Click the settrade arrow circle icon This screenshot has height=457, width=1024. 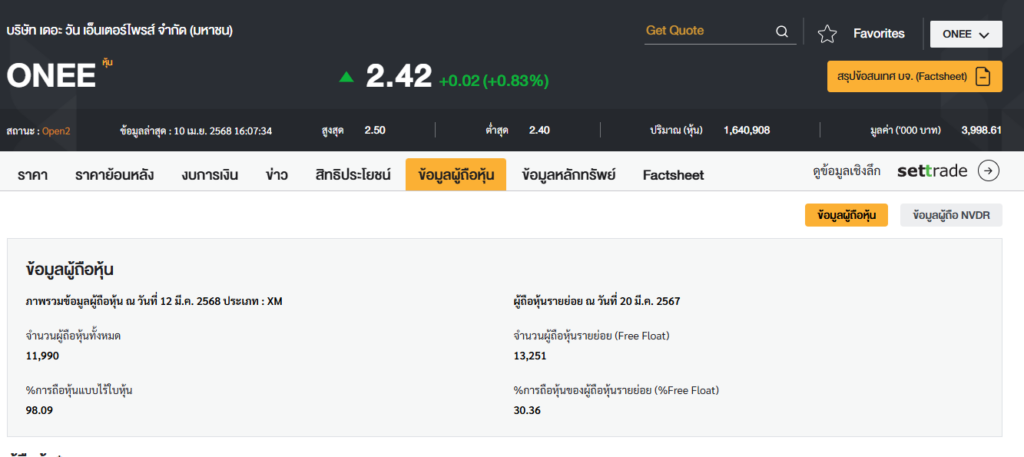[x=988, y=171]
